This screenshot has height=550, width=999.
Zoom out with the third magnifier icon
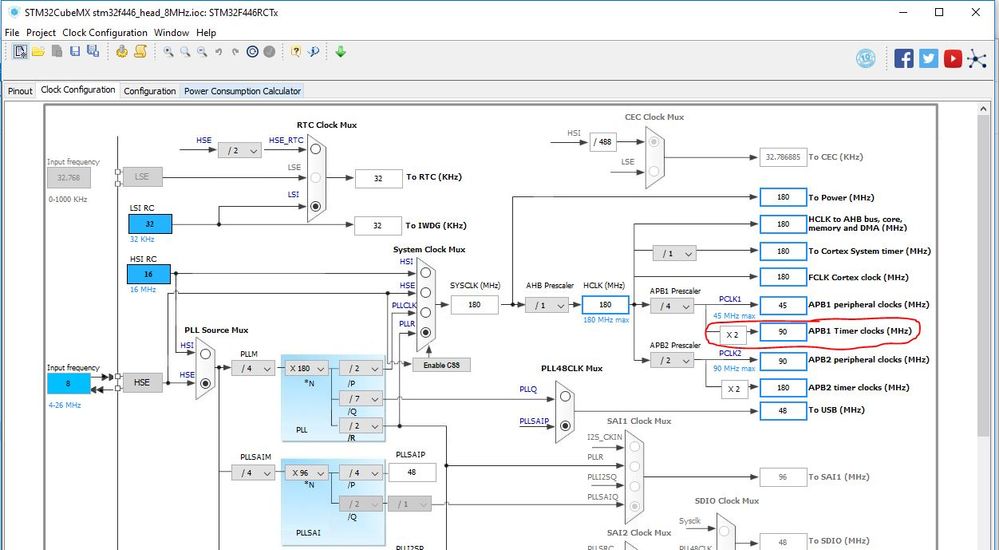[202, 52]
